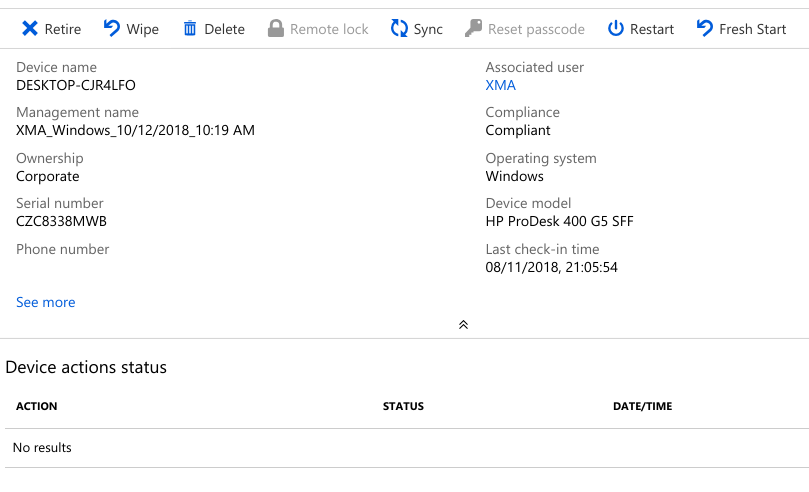Sort by the STATUS column header
Viewport: 809px width, 492px height.
pos(403,406)
